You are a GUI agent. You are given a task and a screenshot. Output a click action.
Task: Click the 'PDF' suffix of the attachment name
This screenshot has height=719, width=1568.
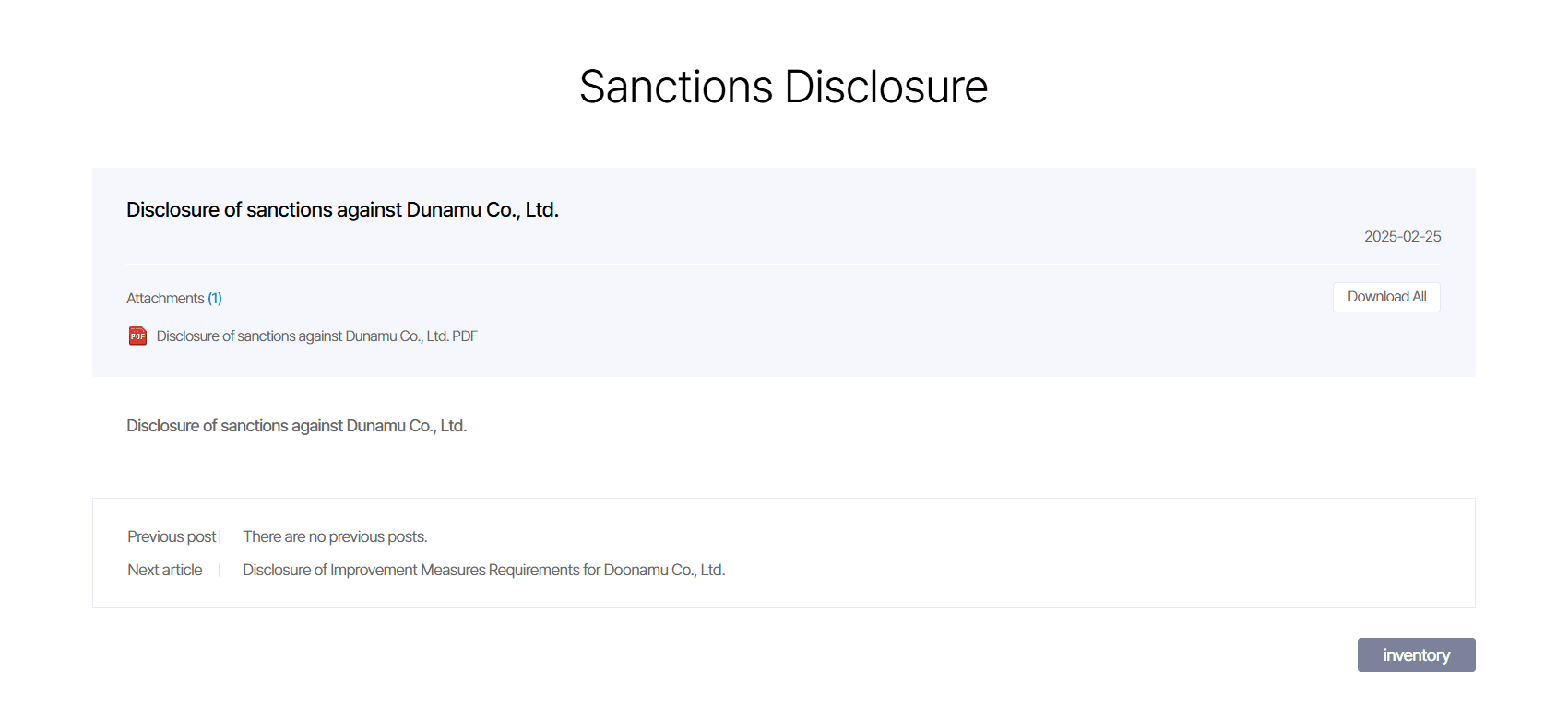coord(465,336)
